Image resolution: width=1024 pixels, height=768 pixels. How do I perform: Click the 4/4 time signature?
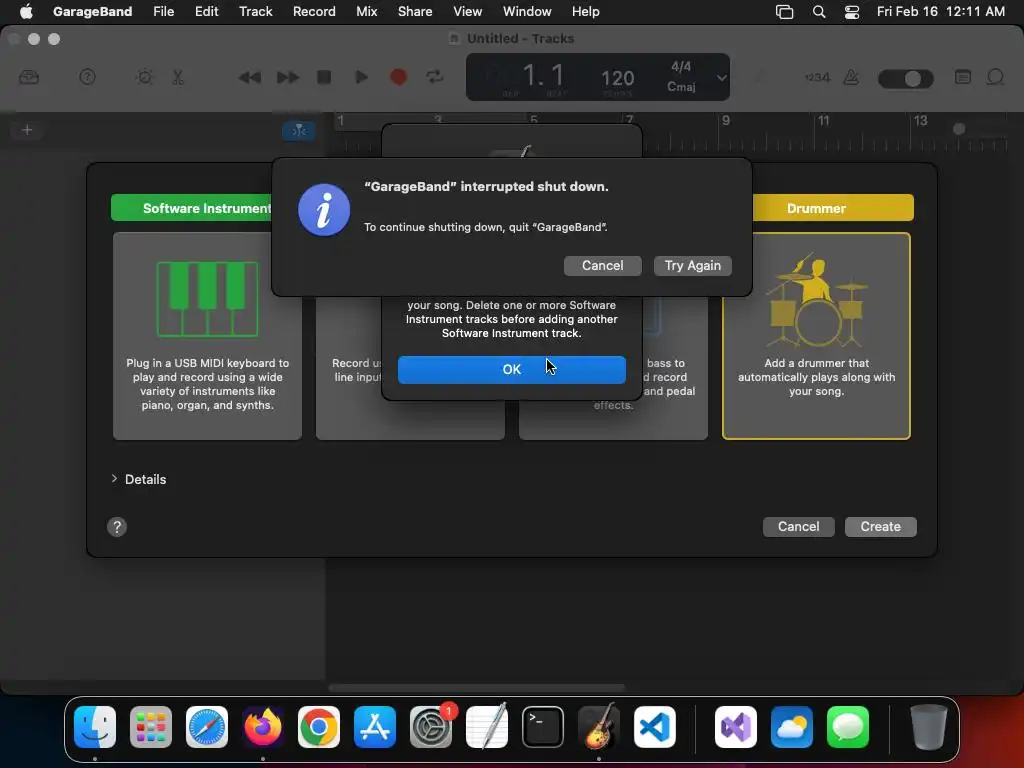[x=681, y=67]
